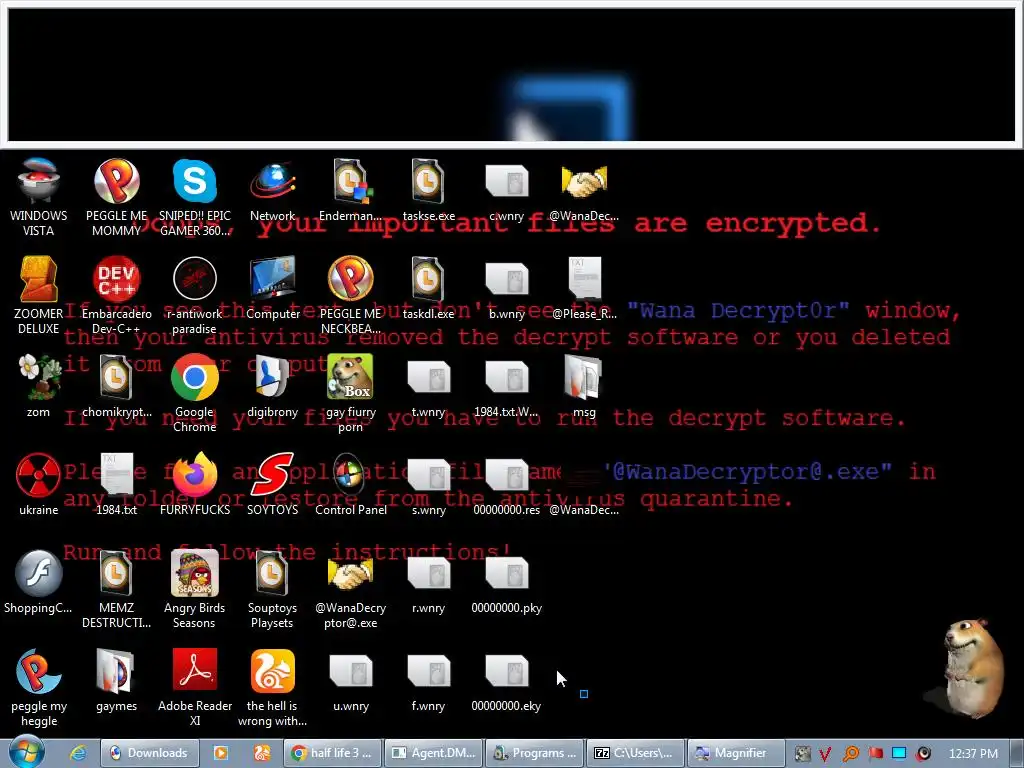Open Control Panel desktop icon

click(351, 485)
